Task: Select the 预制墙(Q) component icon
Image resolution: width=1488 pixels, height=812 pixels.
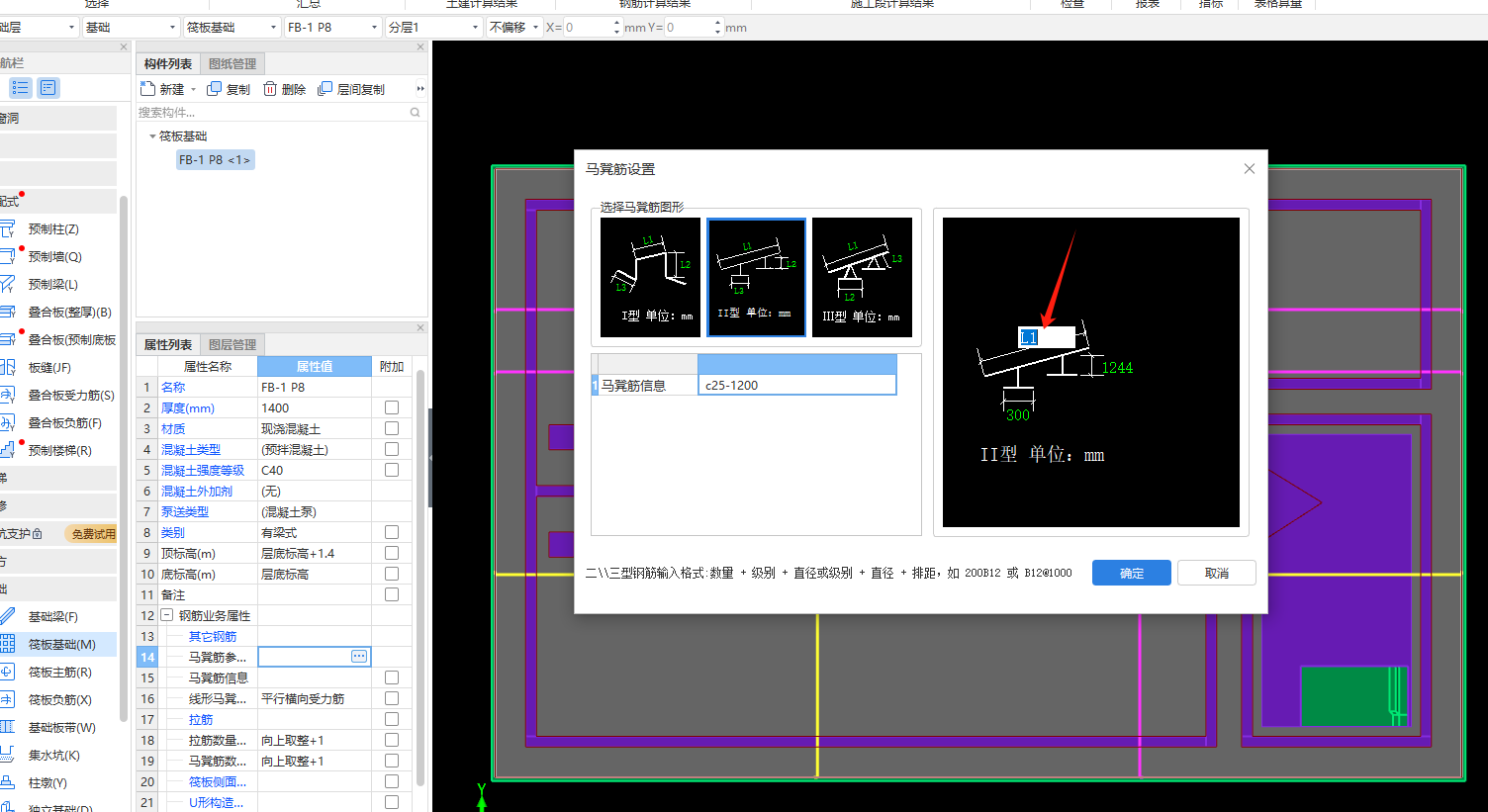Action: [7, 256]
